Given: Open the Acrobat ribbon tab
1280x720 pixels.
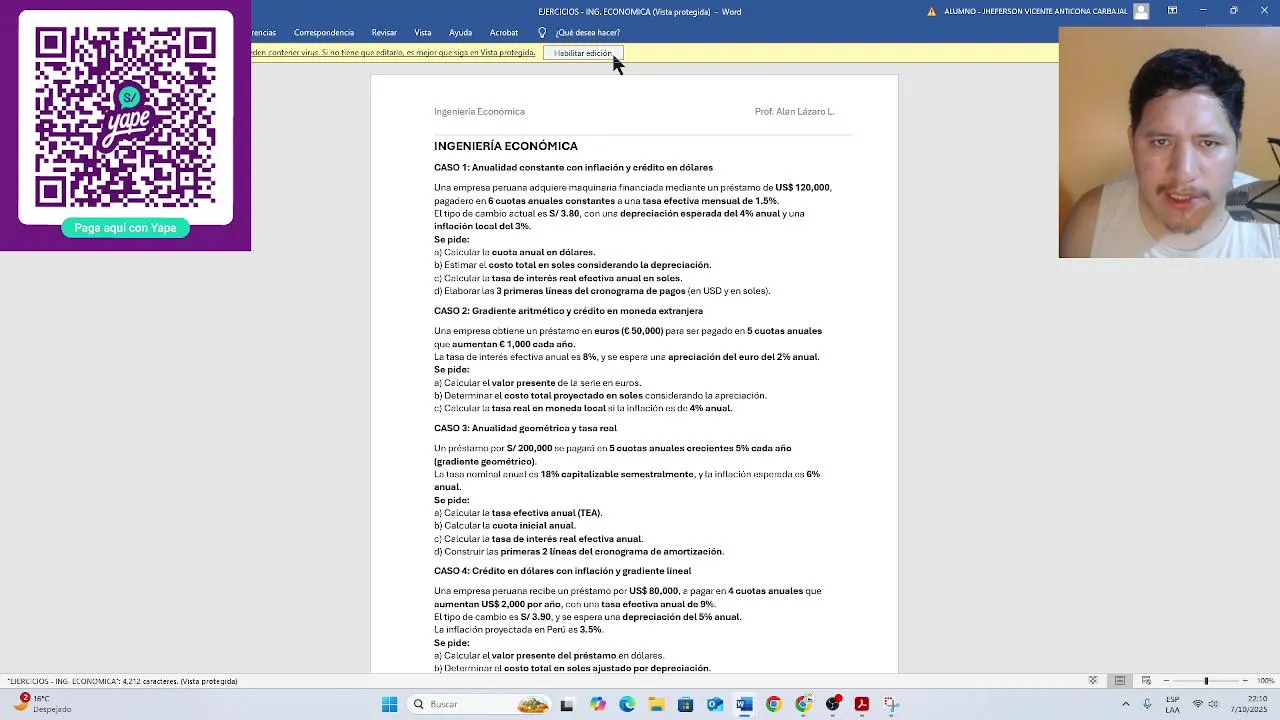Looking at the screenshot, I should 504,32.
